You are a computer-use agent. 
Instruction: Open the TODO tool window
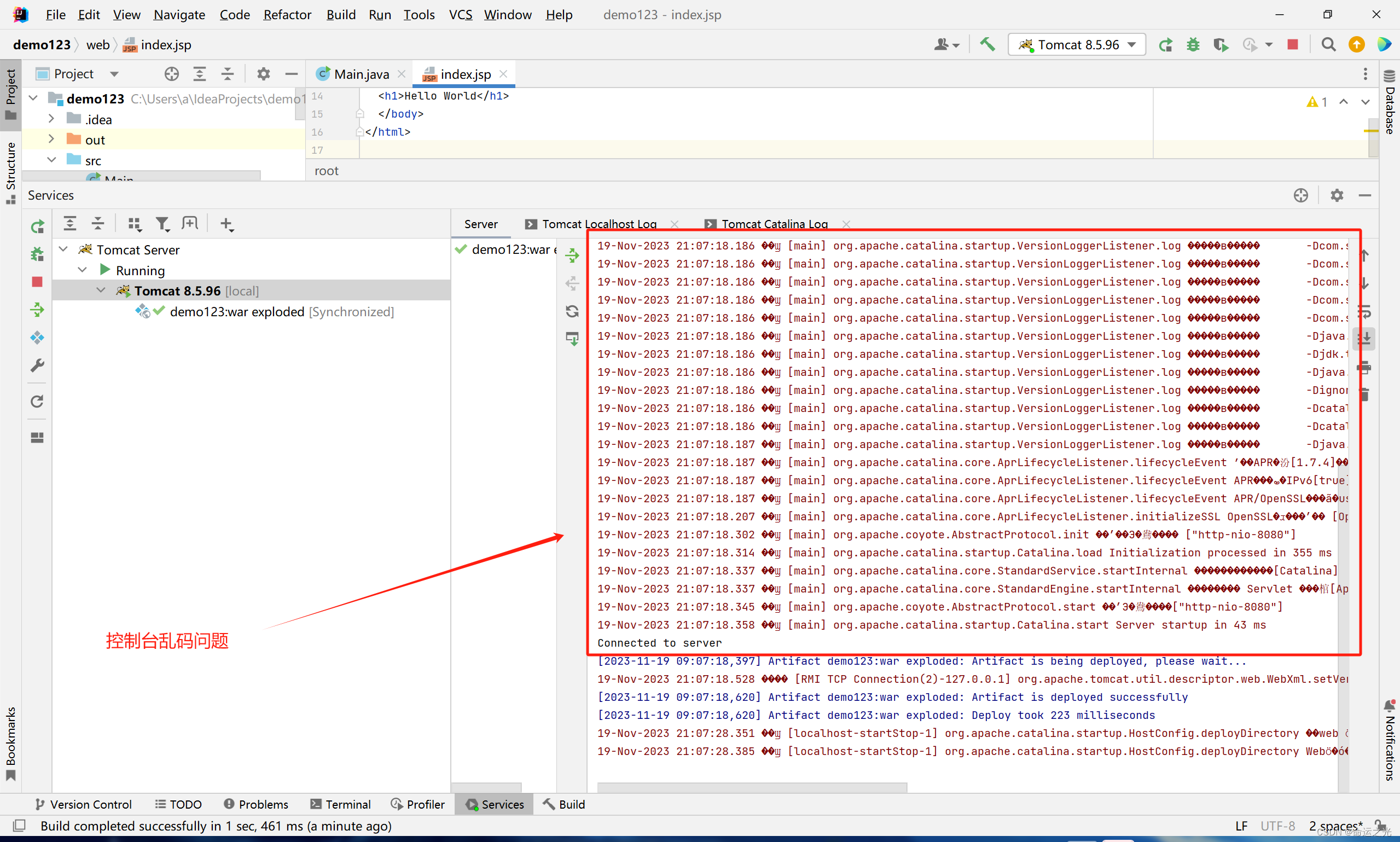pyautogui.click(x=179, y=804)
